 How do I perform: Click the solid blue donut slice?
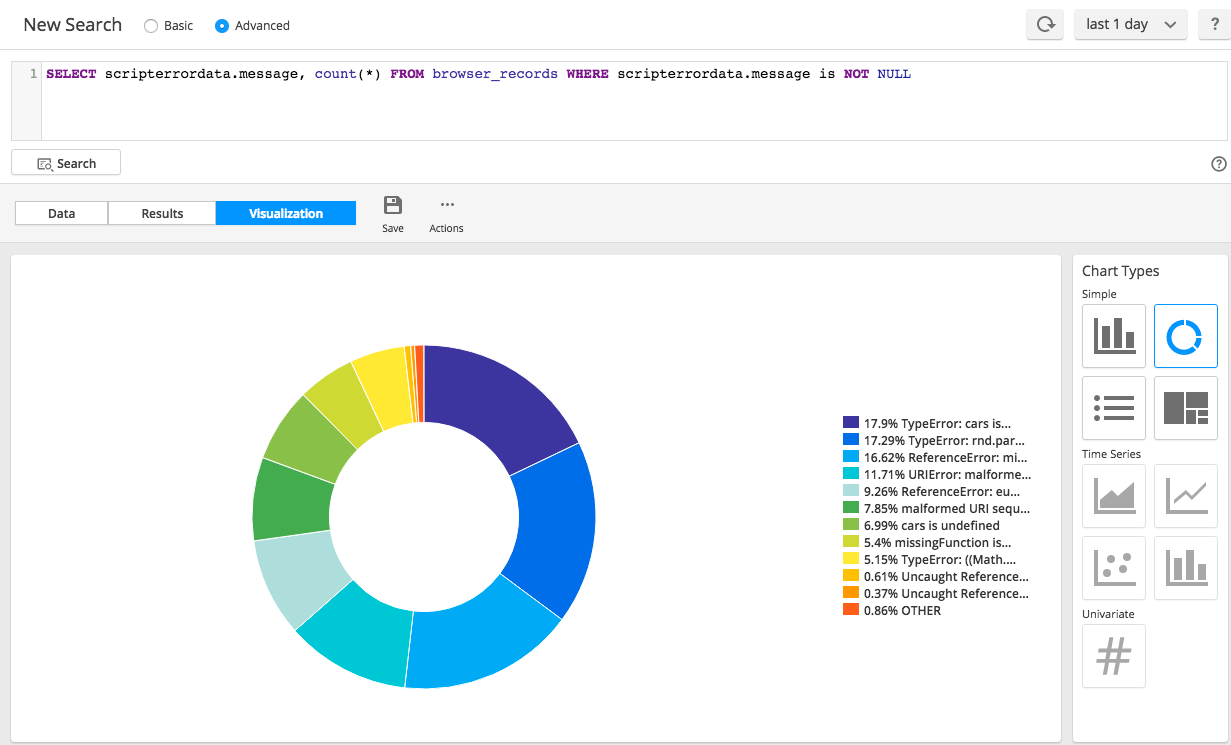click(x=553, y=530)
